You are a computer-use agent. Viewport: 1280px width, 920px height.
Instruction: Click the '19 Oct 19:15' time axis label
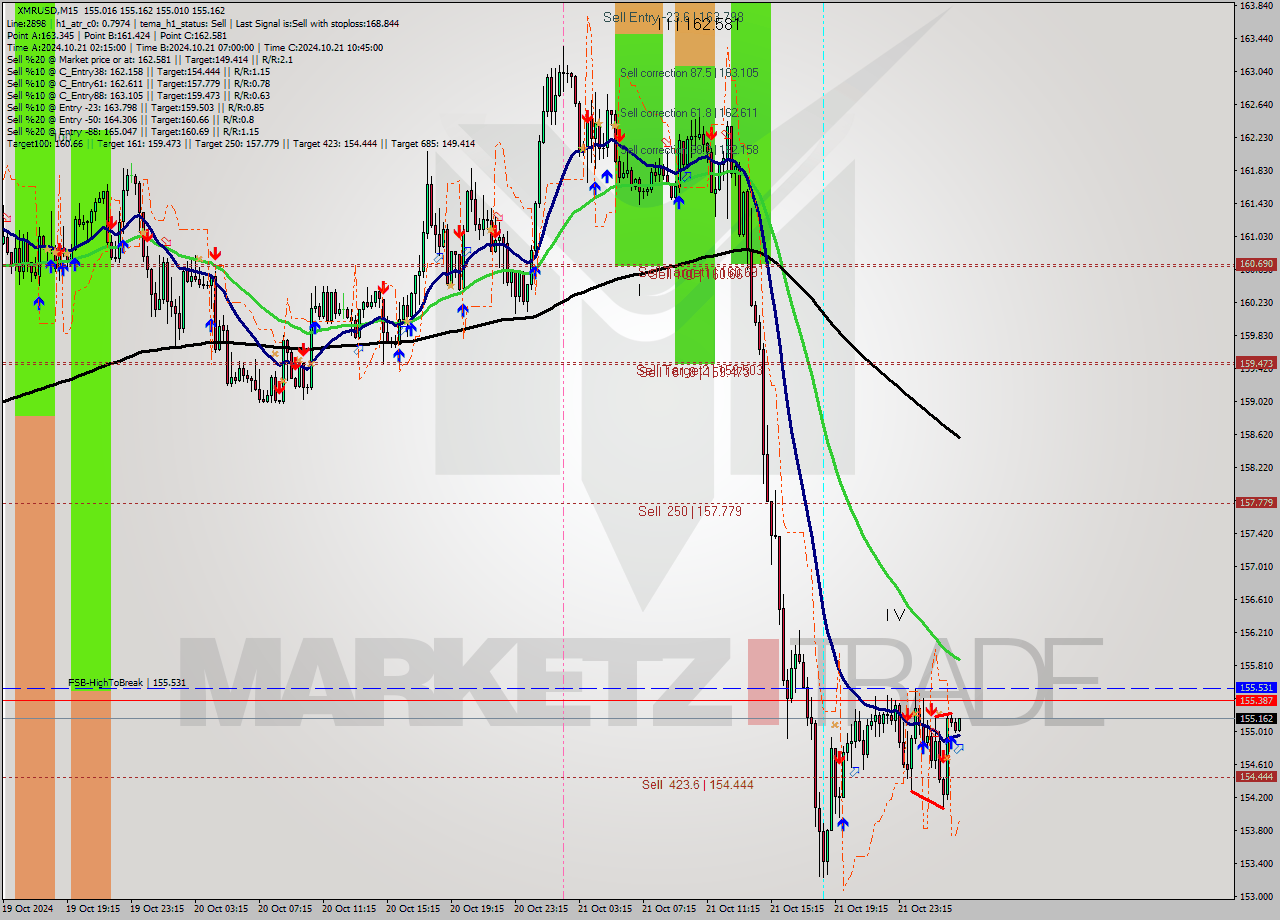click(x=93, y=909)
